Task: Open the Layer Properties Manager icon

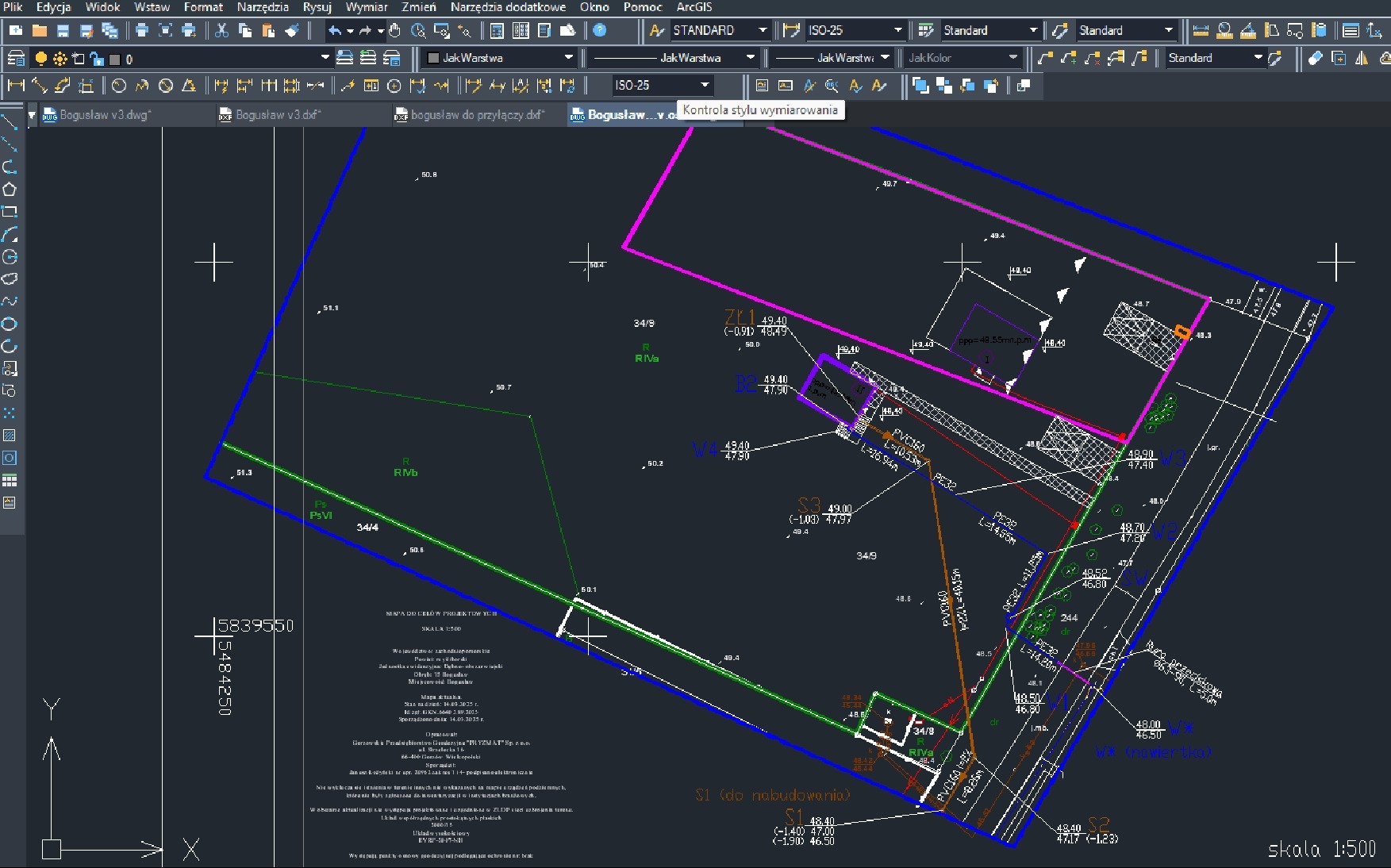Action: (14, 58)
